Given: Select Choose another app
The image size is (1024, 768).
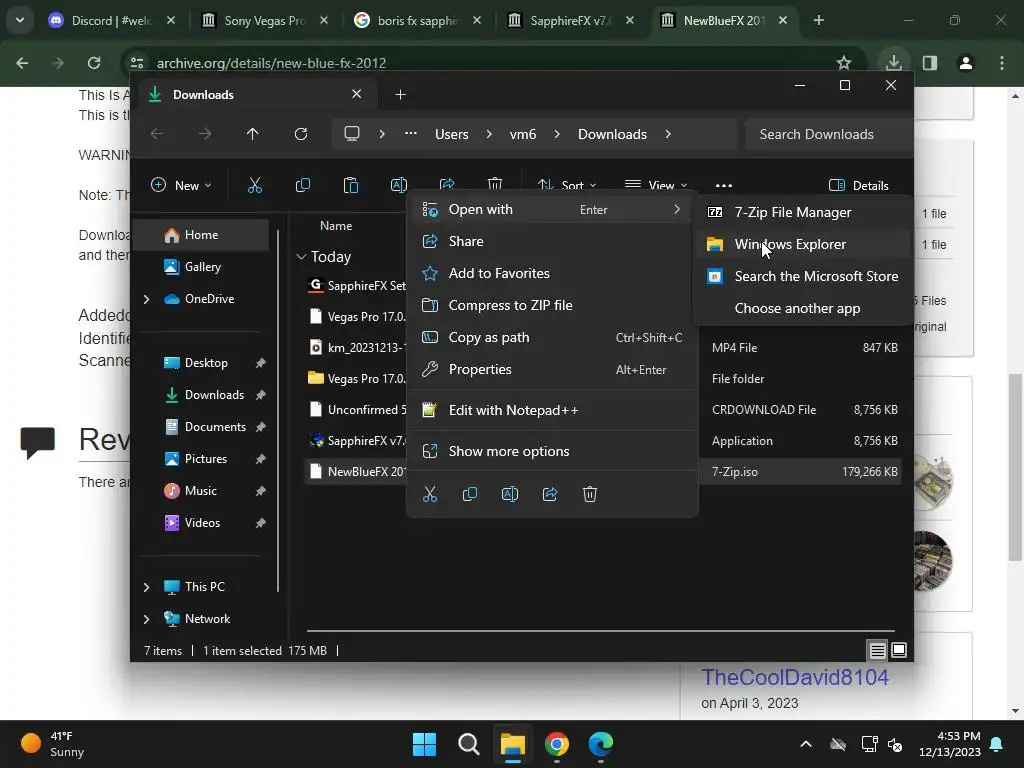Looking at the screenshot, I should pyautogui.click(x=803, y=308).
